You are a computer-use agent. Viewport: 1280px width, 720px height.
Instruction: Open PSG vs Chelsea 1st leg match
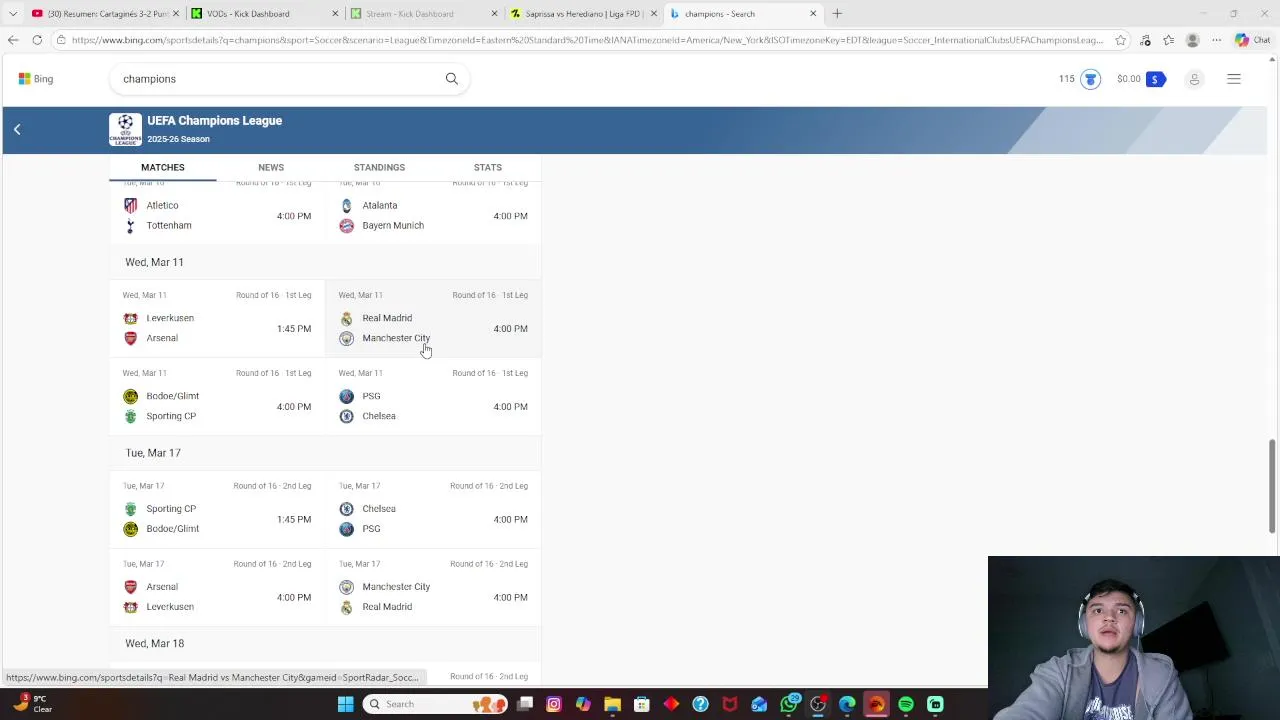click(433, 396)
